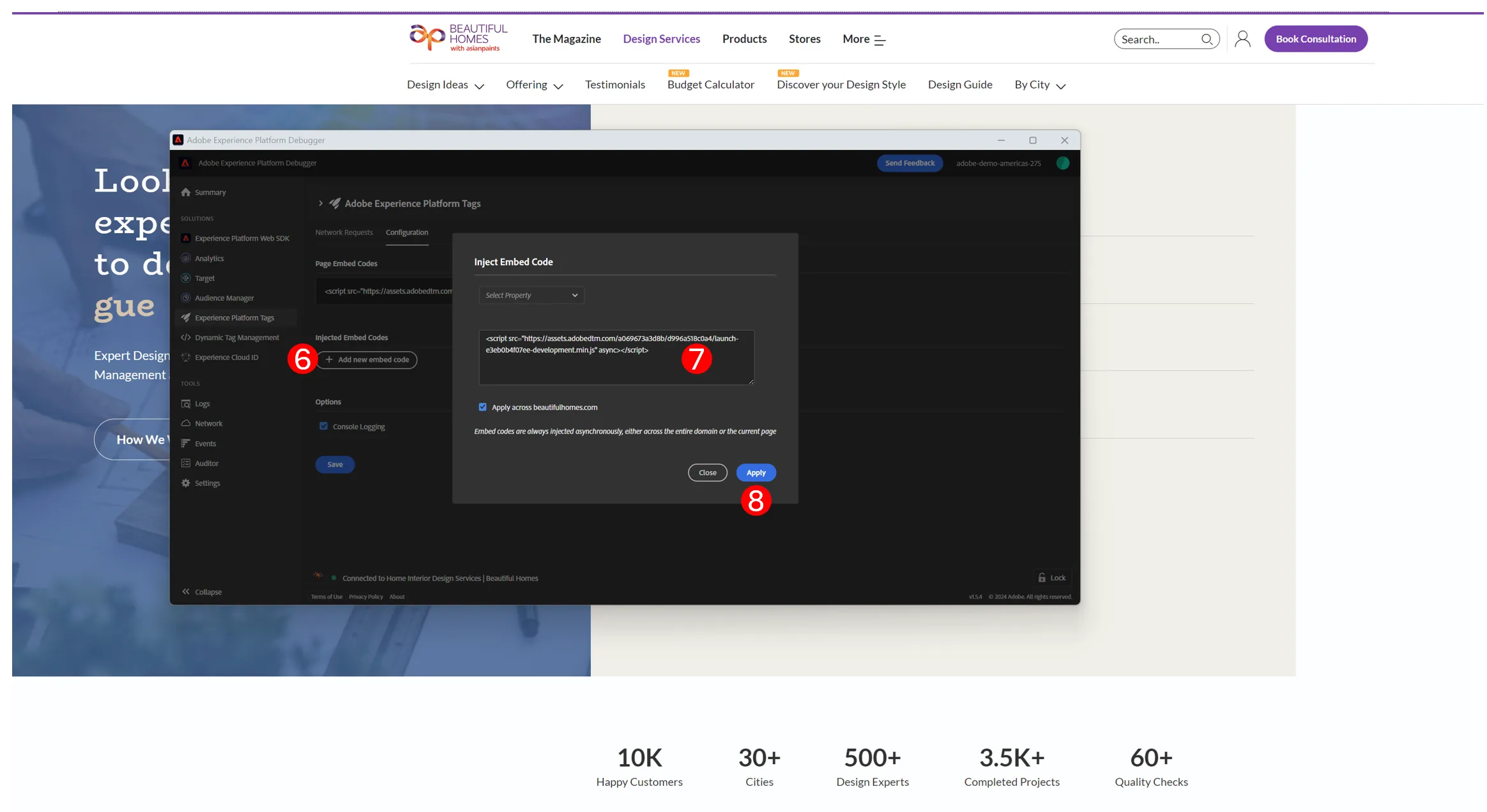Switch to the Network Requests tab

(344, 232)
